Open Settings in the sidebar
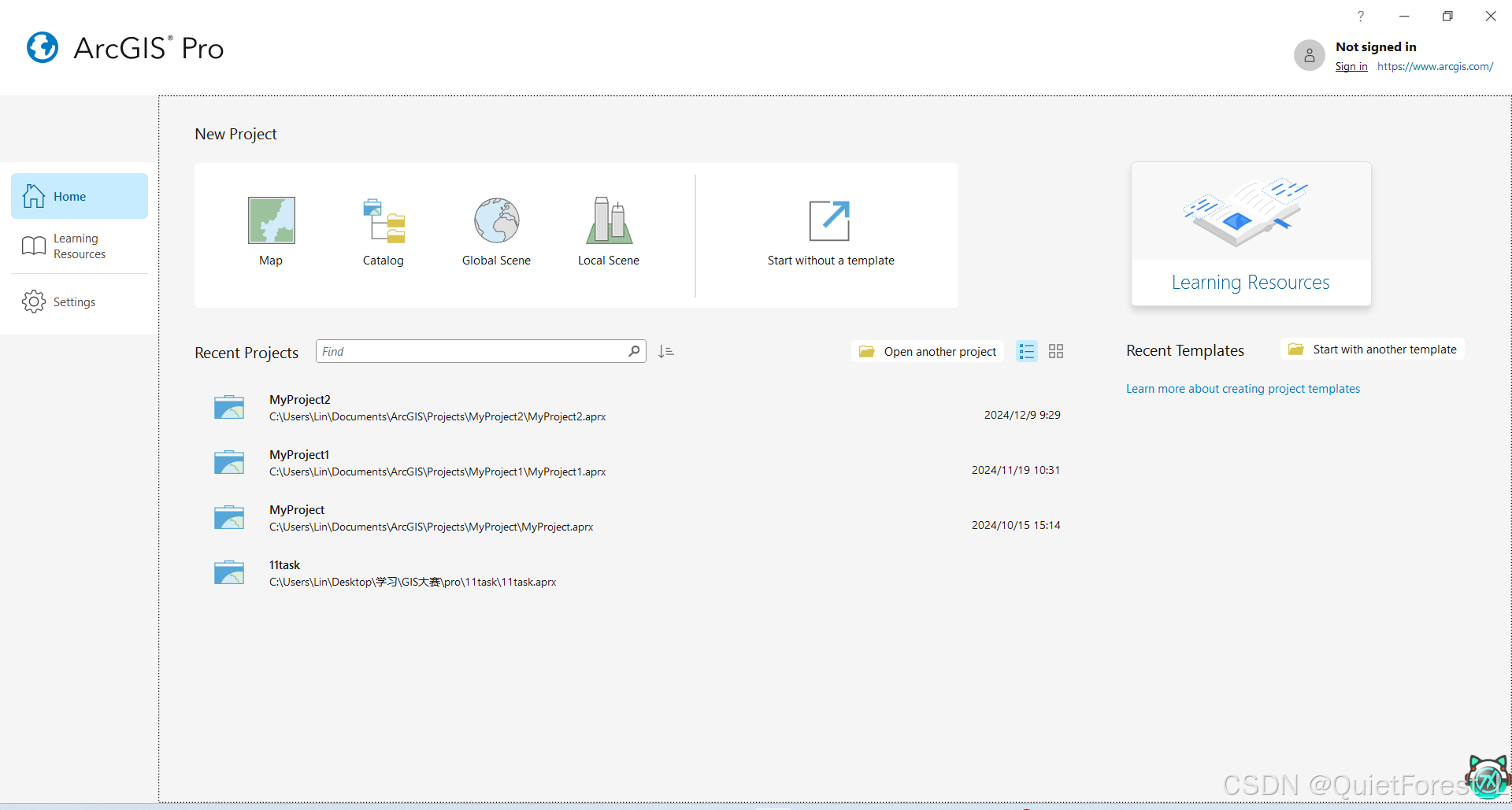The image size is (1512, 810). (x=80, y=302)
